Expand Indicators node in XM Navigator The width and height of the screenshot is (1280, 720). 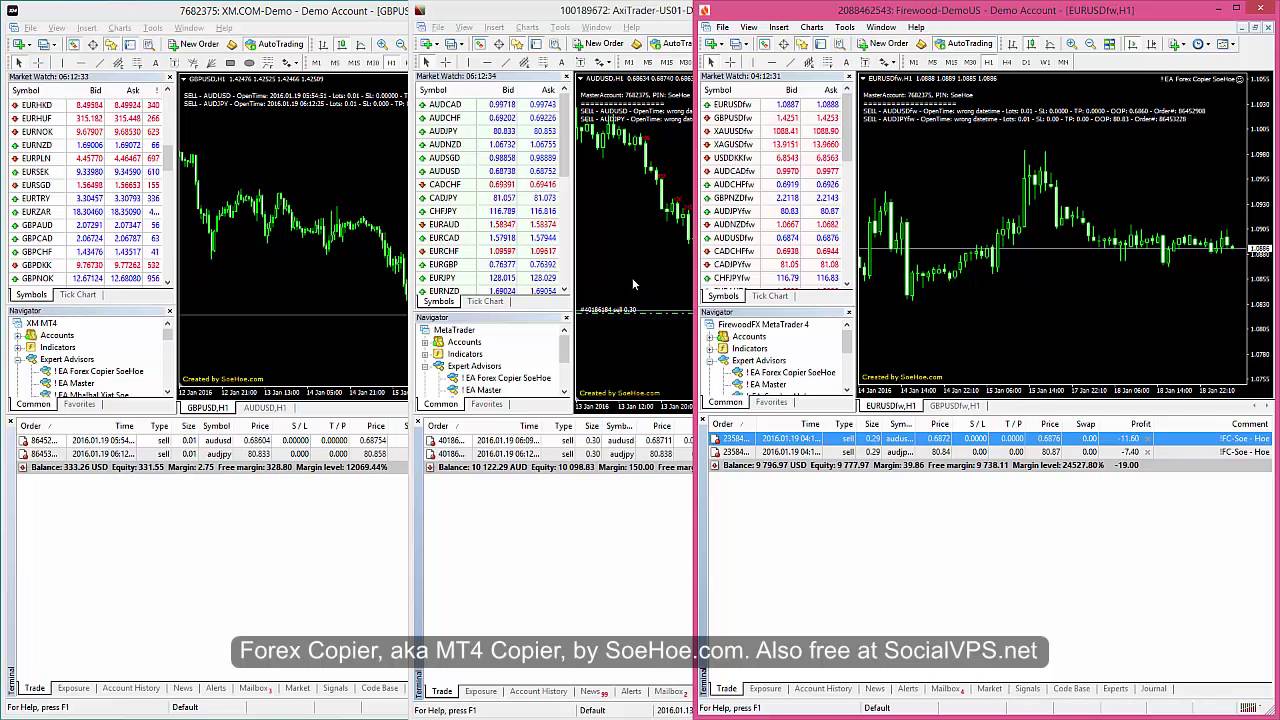[x=17, y=347]
